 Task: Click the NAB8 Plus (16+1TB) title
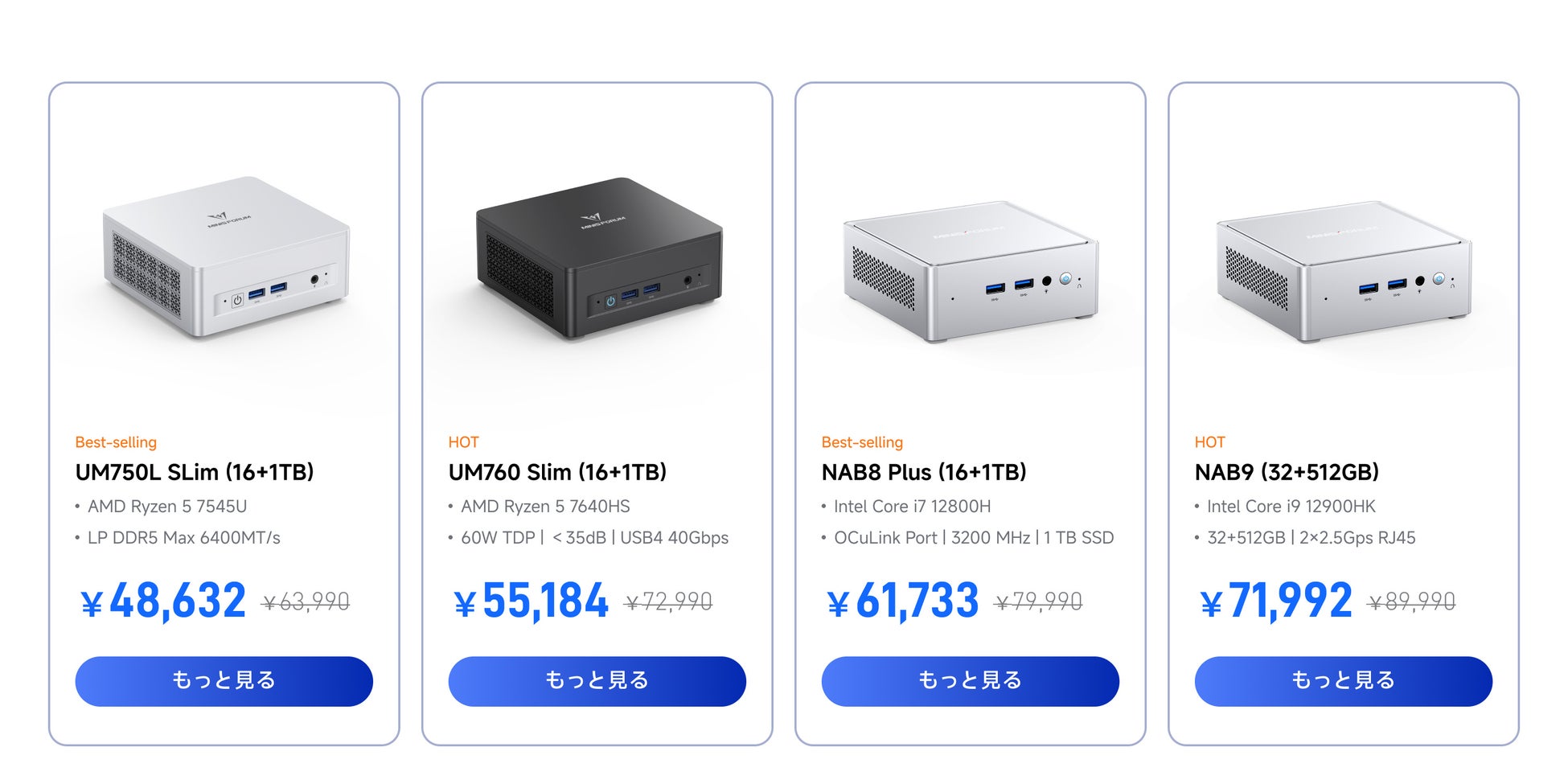924,472
